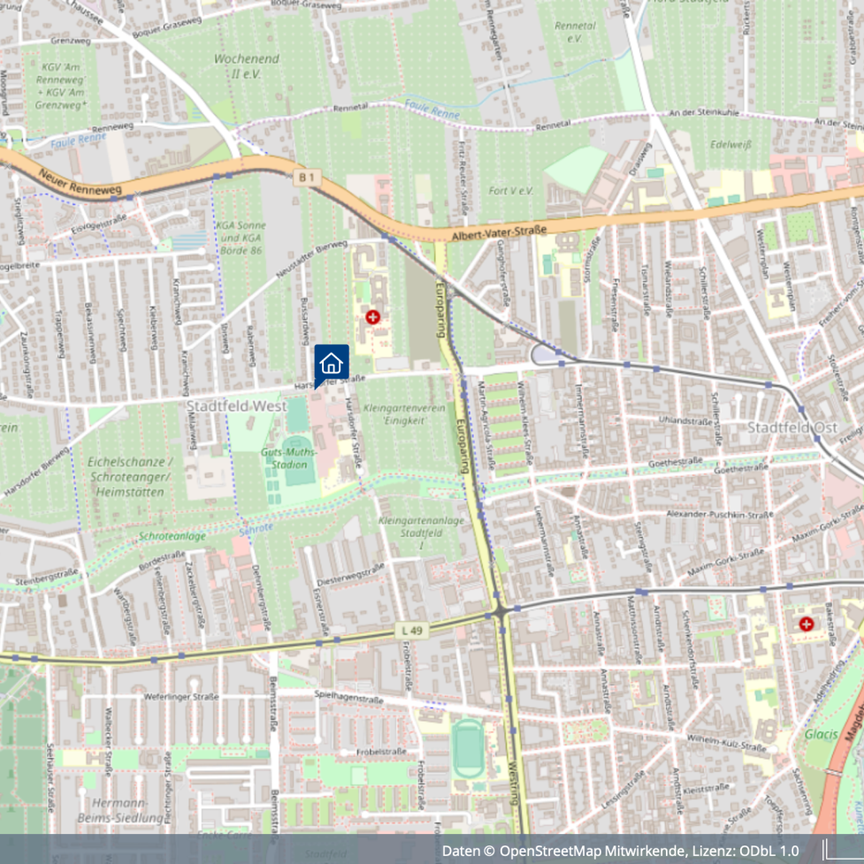The width and height of the screenshot is (864, 864).
Task: Select the hospital icon near Bakestraße
Action: pyautogui.click(x=806, y=624)
